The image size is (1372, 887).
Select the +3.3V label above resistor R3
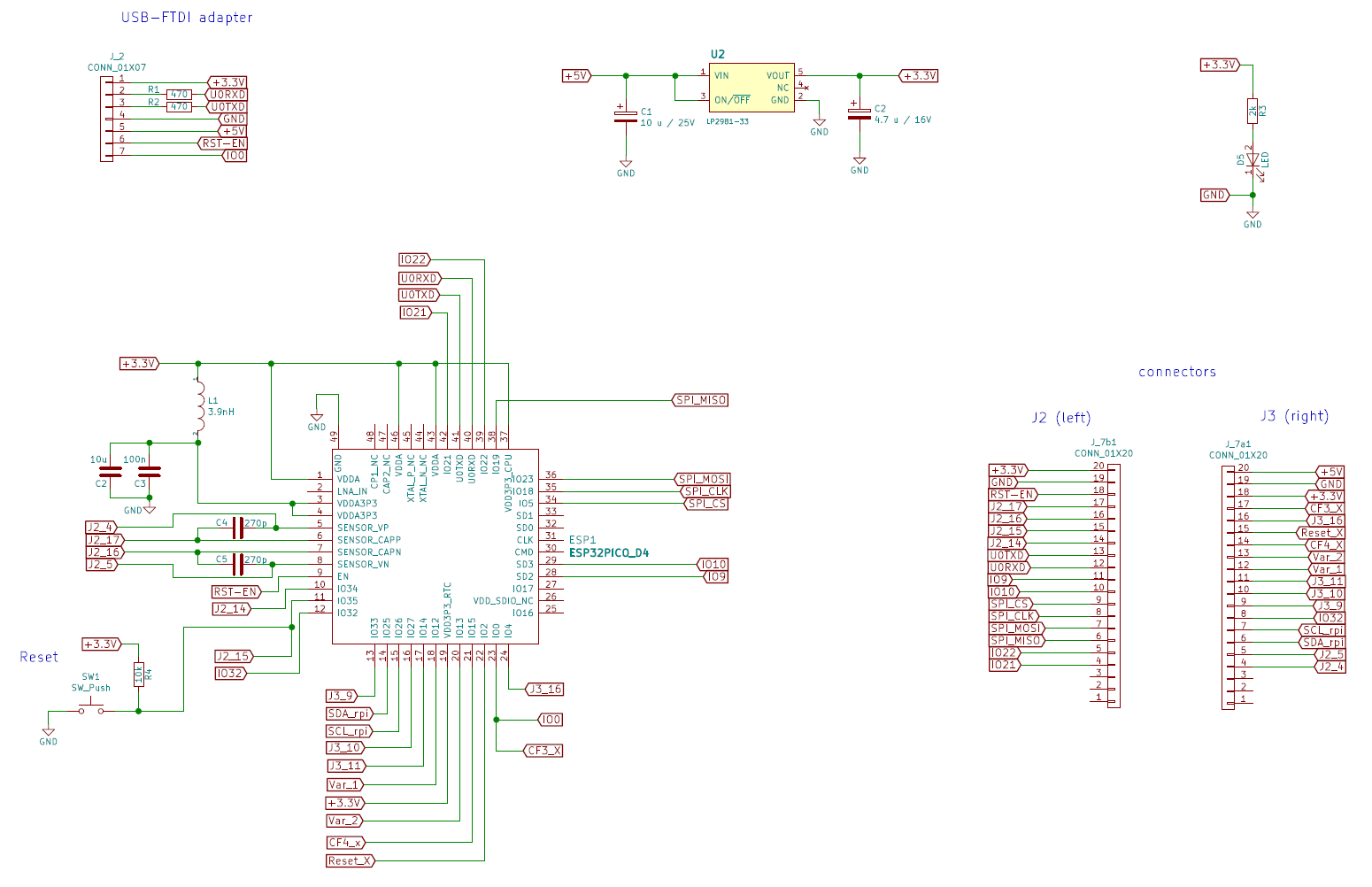click(x=1221, y=65)
